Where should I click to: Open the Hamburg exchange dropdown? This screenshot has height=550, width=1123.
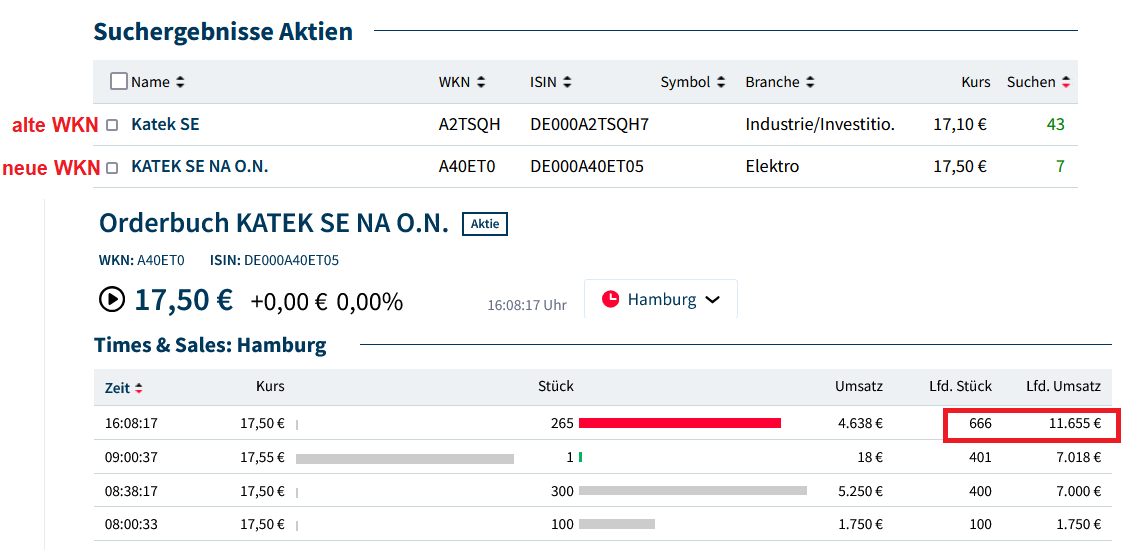pos(661,299)
